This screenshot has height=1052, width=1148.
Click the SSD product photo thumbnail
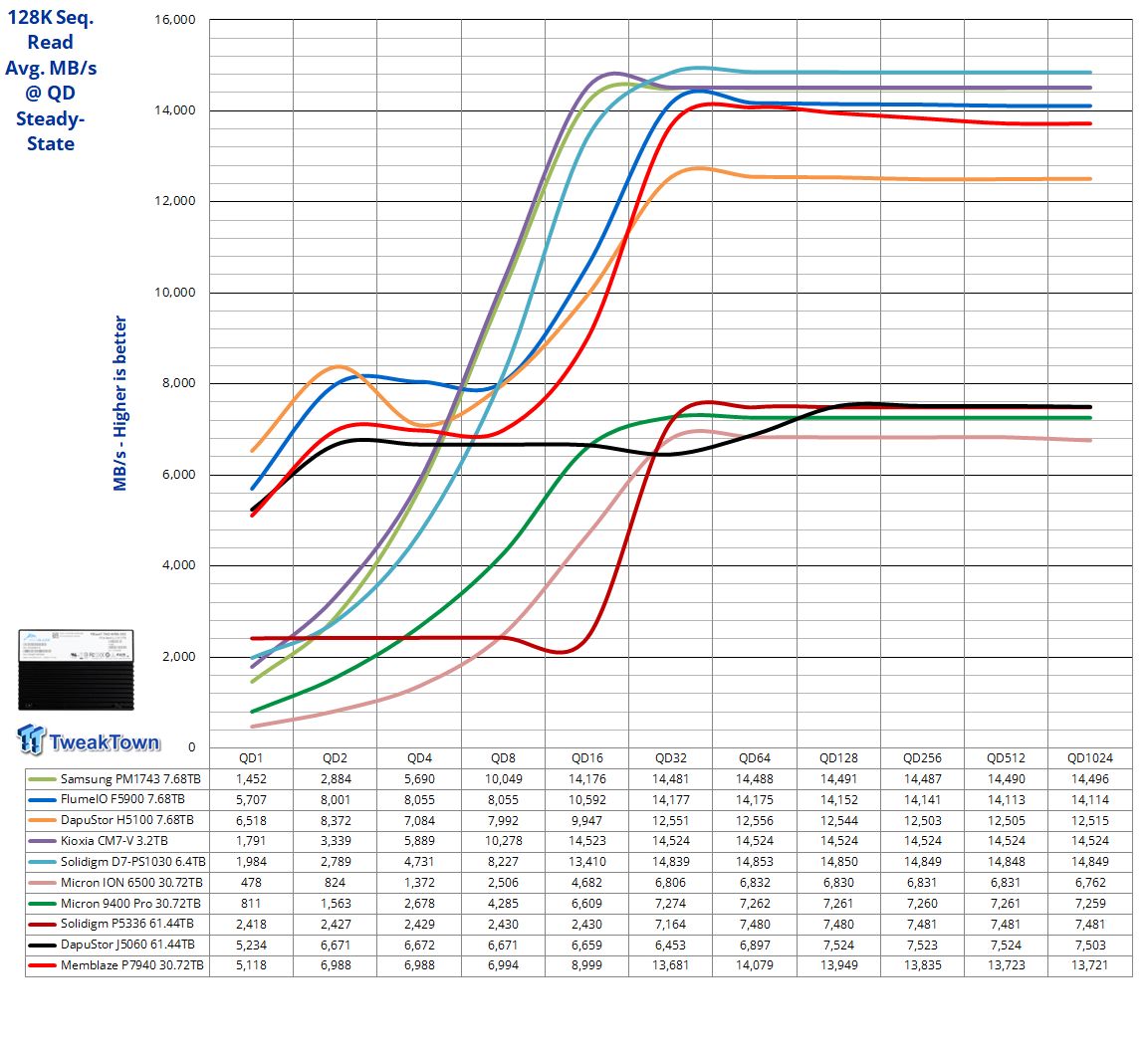click(x=76, y=670)
